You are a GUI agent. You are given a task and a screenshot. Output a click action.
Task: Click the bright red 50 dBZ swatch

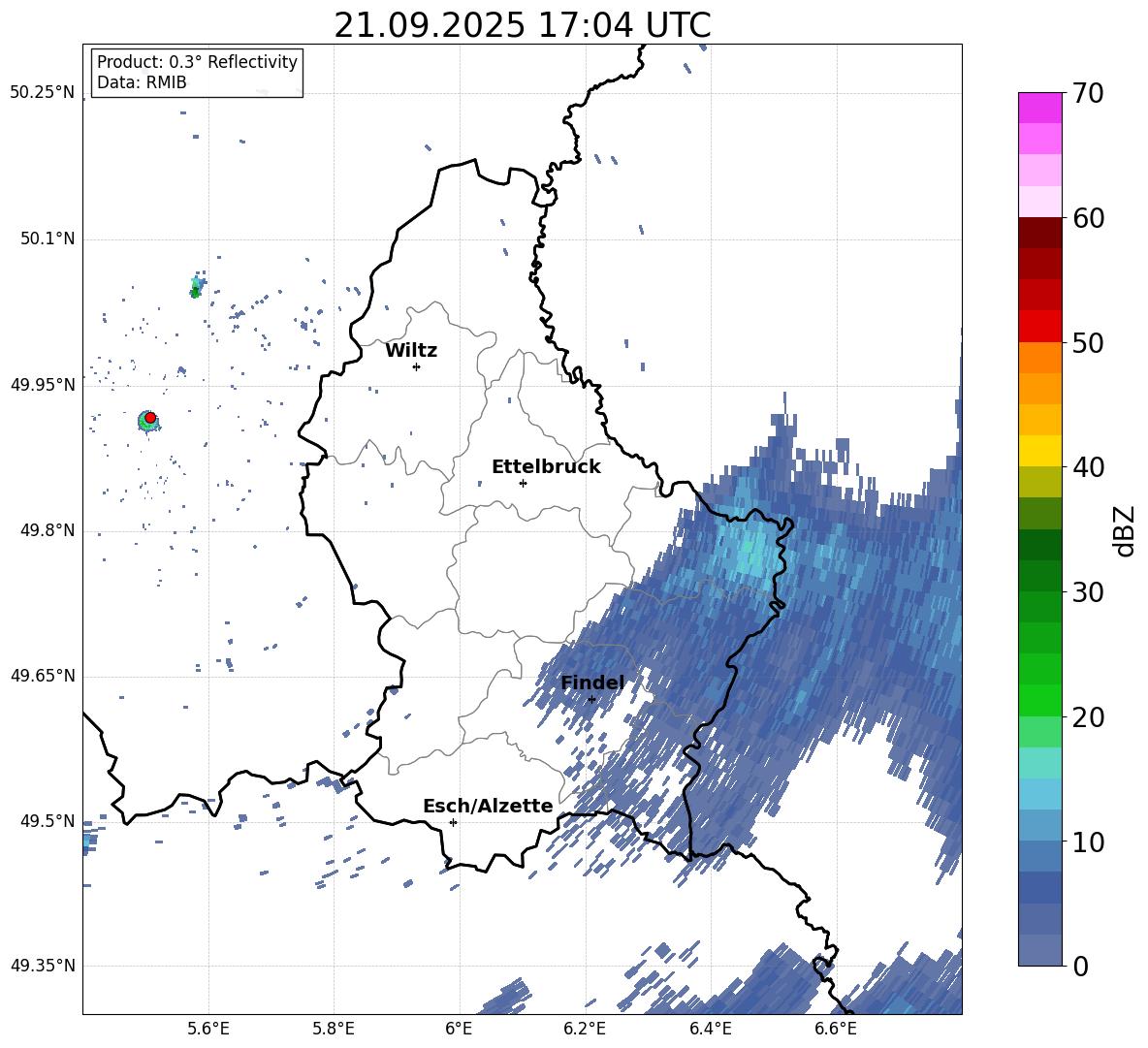[x=1039, y=327]
